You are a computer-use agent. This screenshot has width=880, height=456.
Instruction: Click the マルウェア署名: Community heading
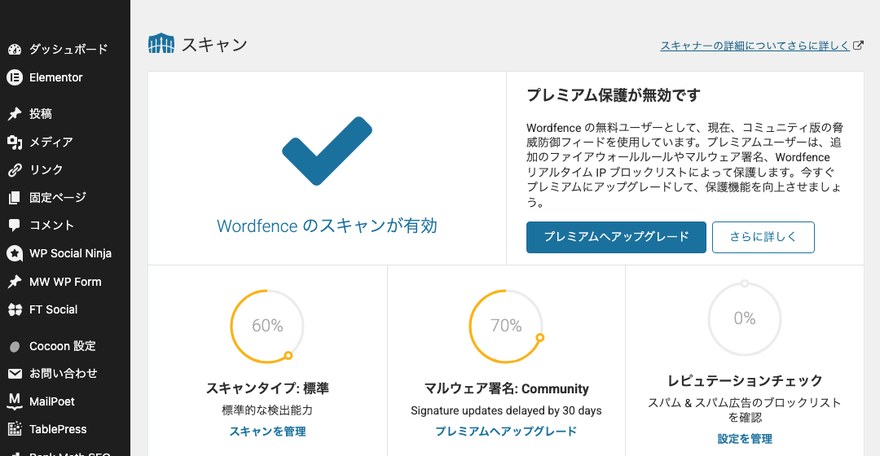[506, 388]
